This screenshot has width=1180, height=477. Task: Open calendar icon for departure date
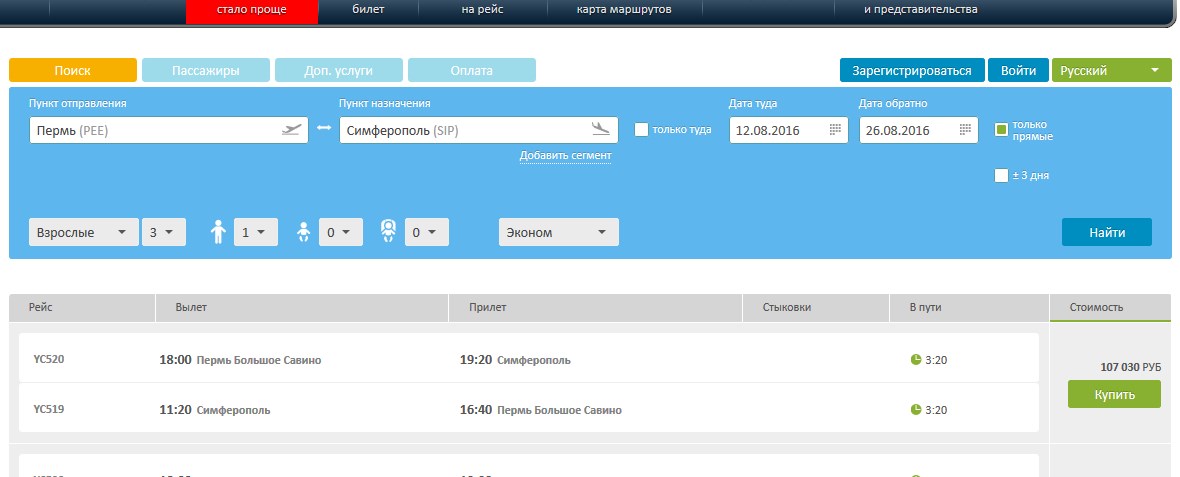[x=835, y=130]
